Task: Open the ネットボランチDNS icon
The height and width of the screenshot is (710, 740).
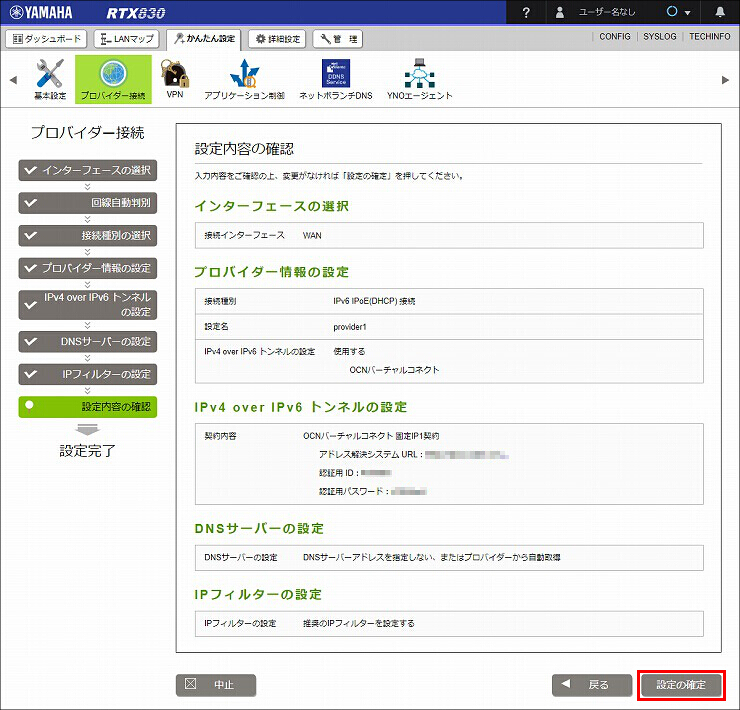Action: tap(336, 79)
